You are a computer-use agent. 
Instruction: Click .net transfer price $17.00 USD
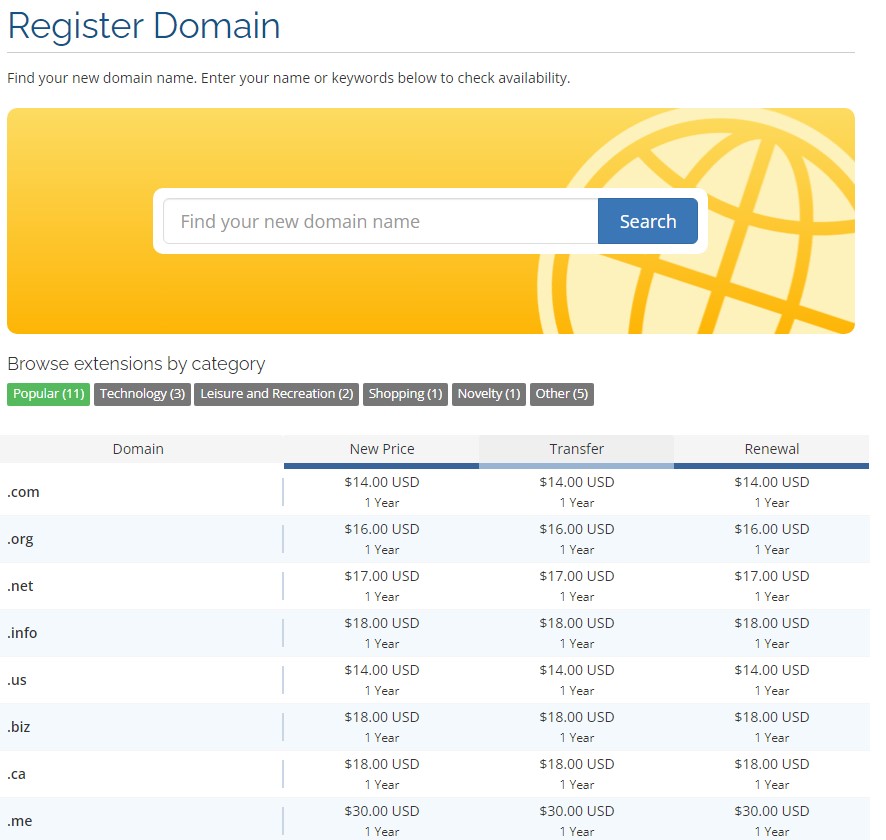(x=577, y=576)
